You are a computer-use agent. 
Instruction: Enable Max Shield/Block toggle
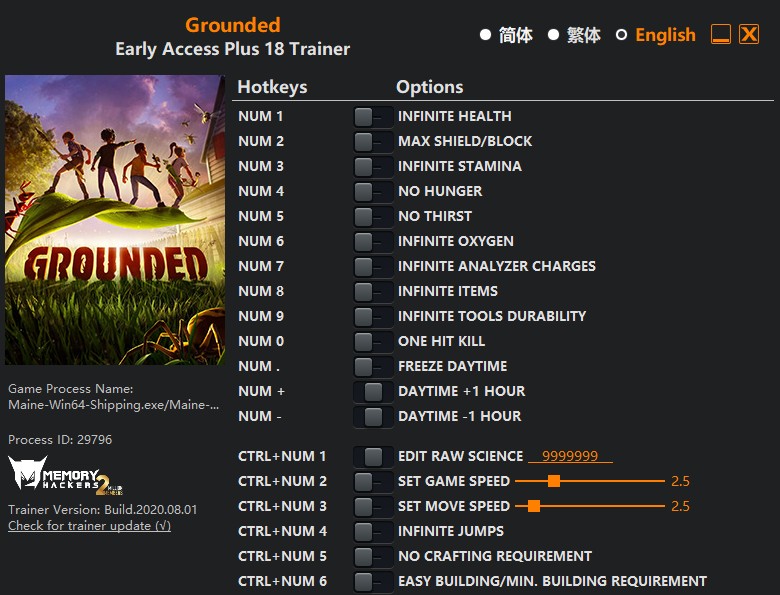[373, 142]
